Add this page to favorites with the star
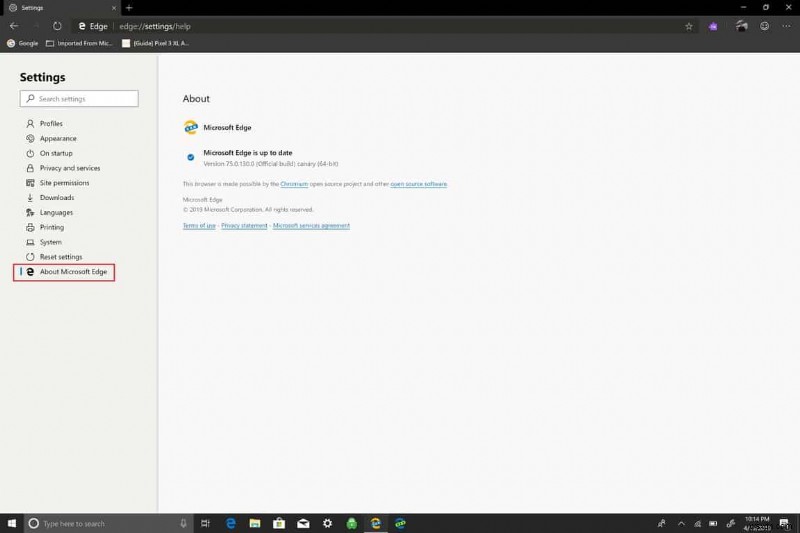Viewport: 800px width, 533px height. tap(689, 26)
